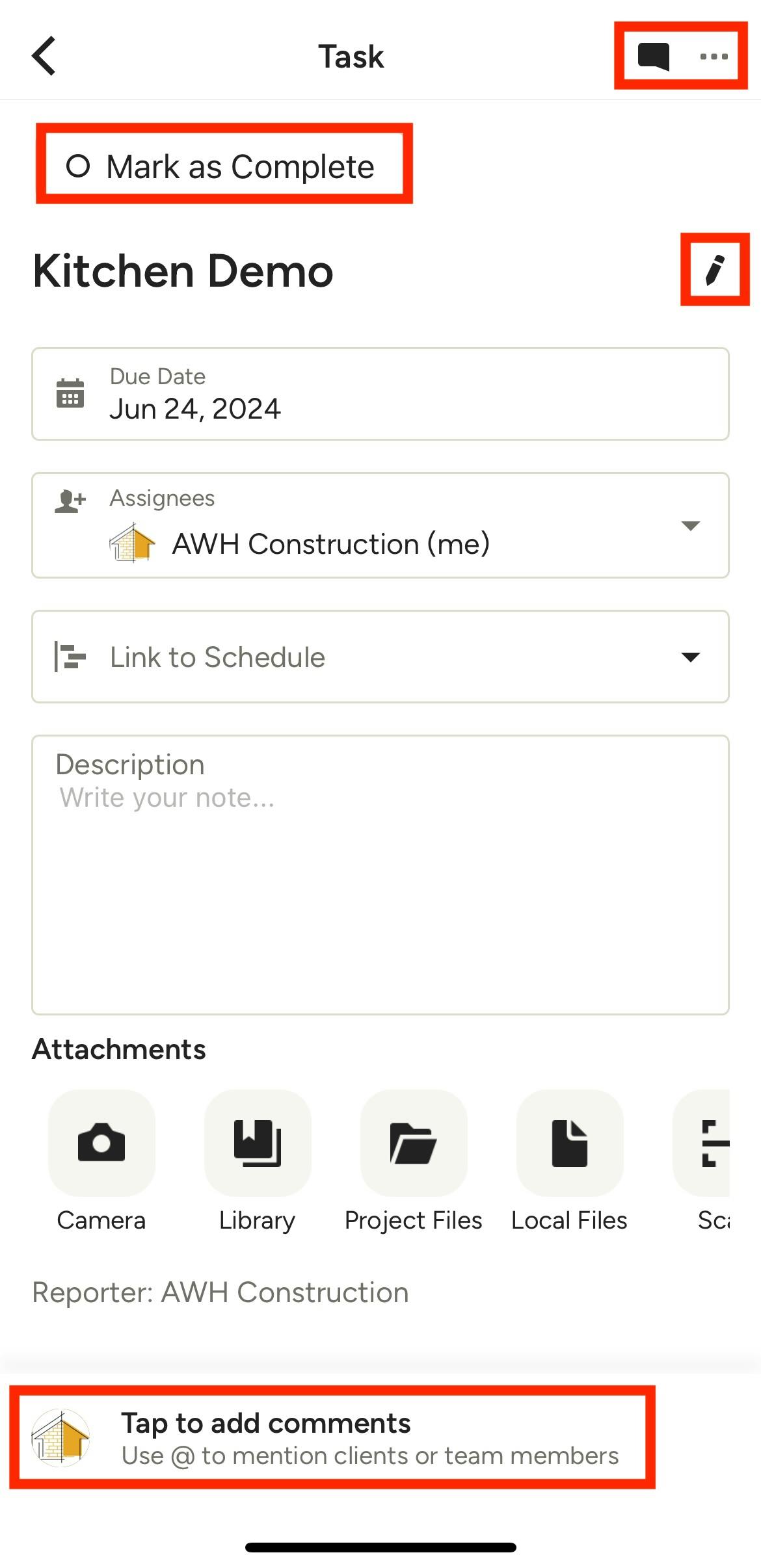Open the Link to Schedule dropdown

[x=380, y=657]
